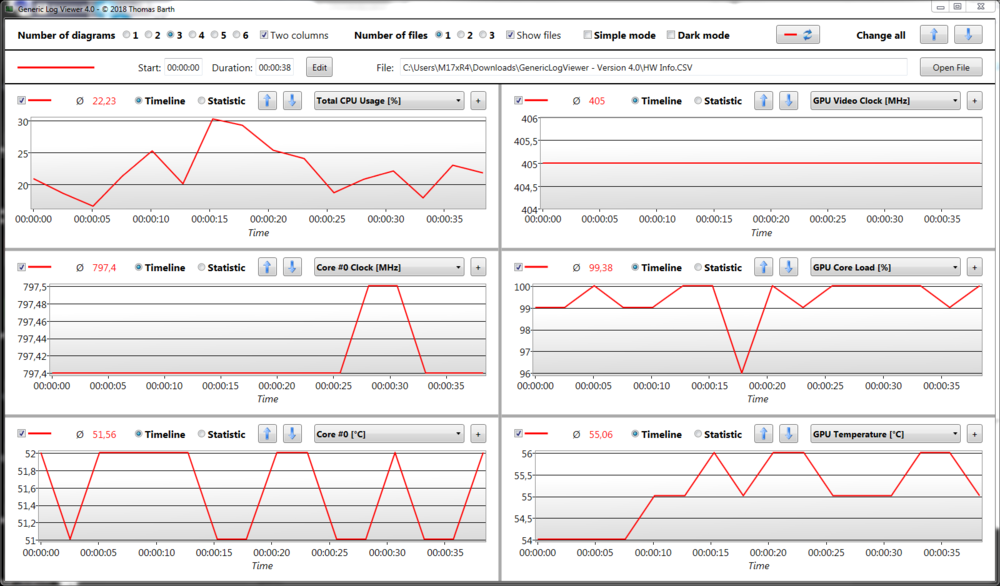Enable Dark mode

pyautogui.click(x=670, y=35)
